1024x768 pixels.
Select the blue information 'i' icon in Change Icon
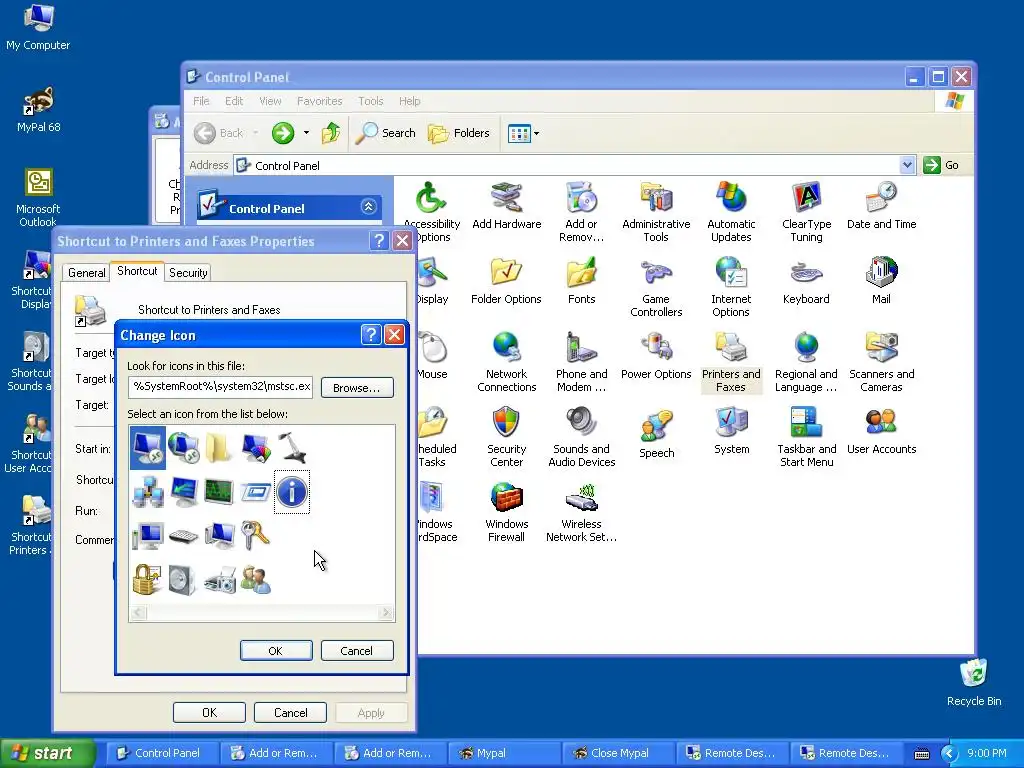291,492
